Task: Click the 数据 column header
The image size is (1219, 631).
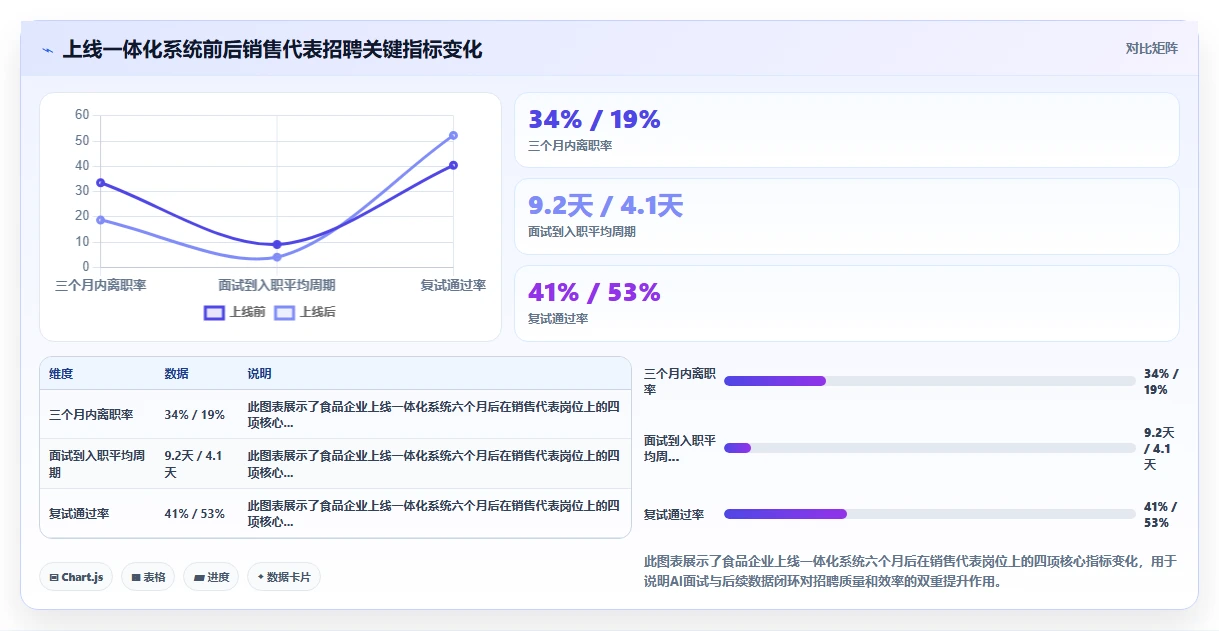Action: click(176, 374)
